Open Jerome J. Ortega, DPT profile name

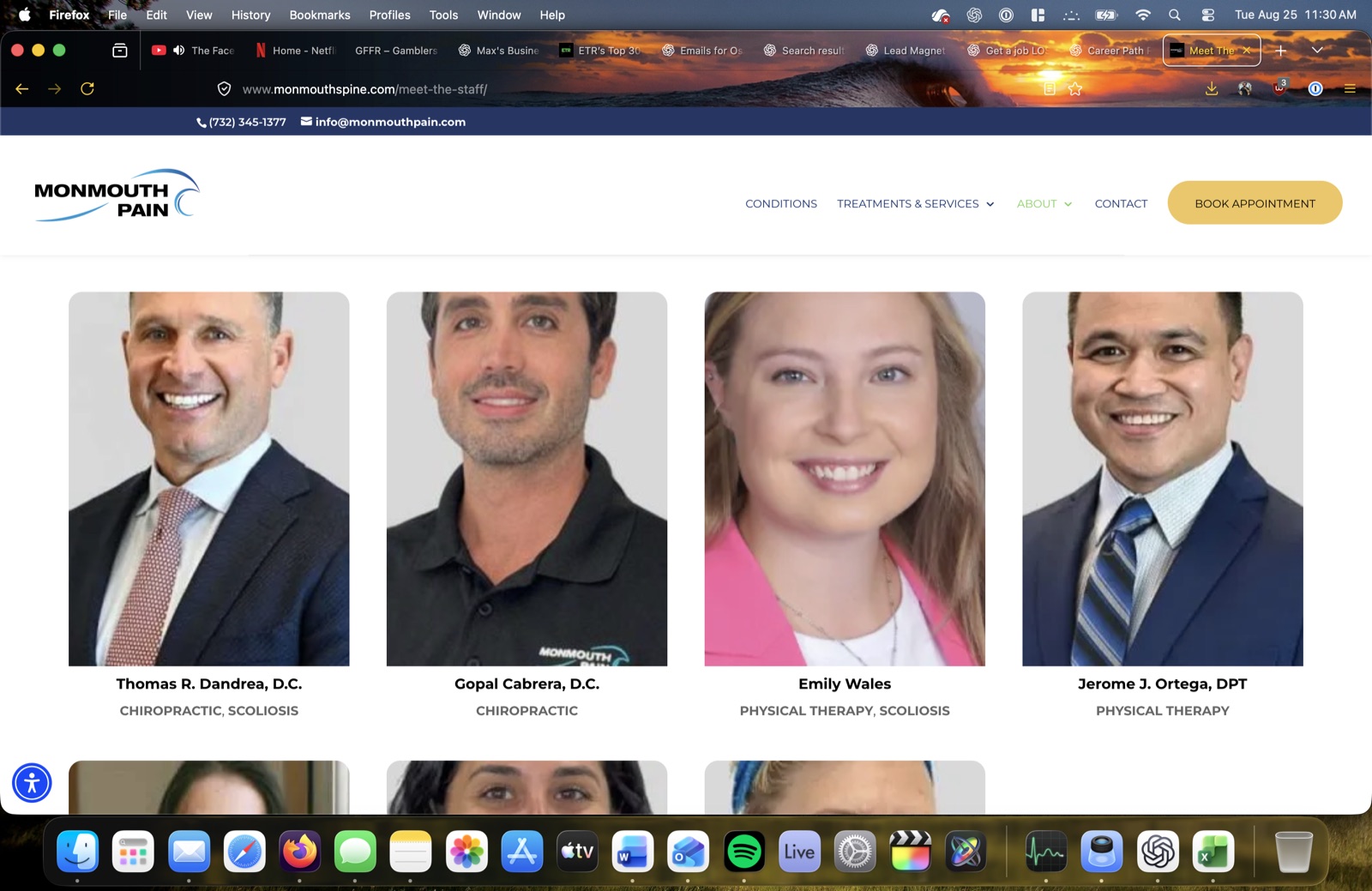[1162, 684]
